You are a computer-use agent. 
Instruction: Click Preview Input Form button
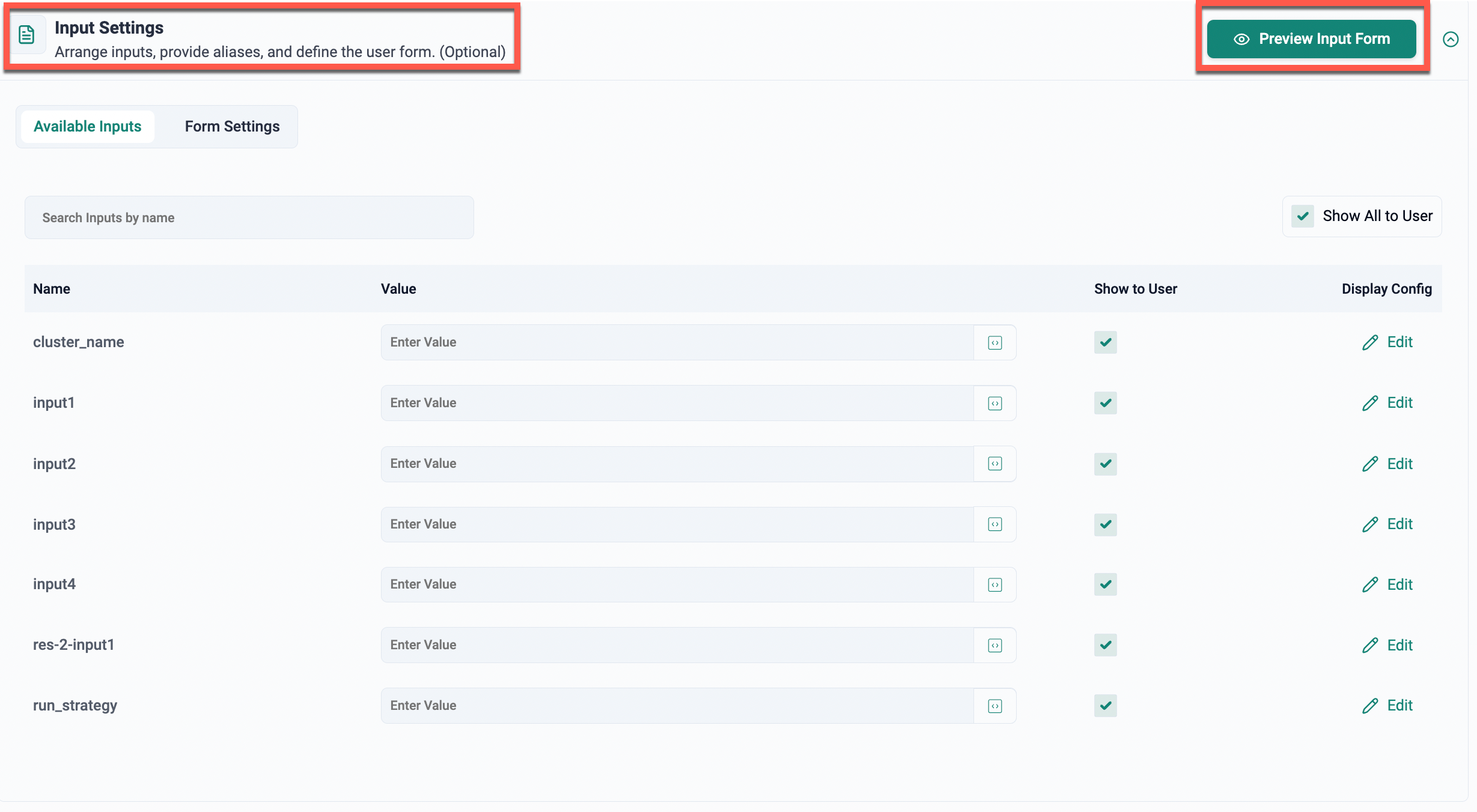click(x=1311, y=39)
